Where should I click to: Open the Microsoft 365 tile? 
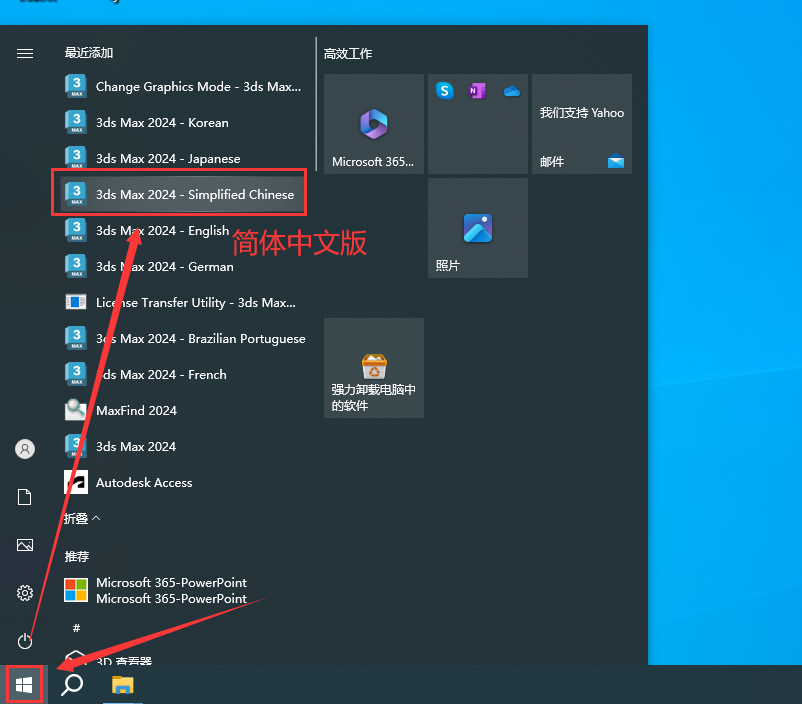[373, 124]
